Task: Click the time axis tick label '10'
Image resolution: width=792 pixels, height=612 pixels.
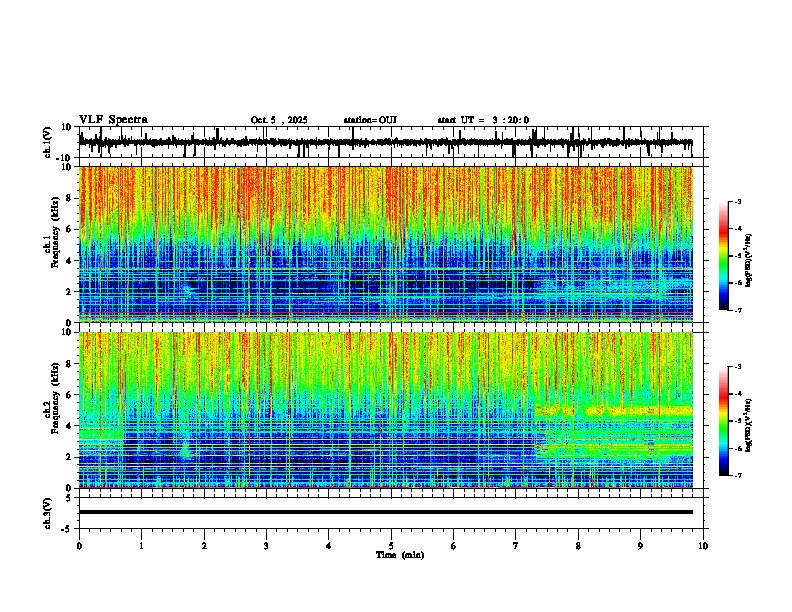Action: point(703,546)
